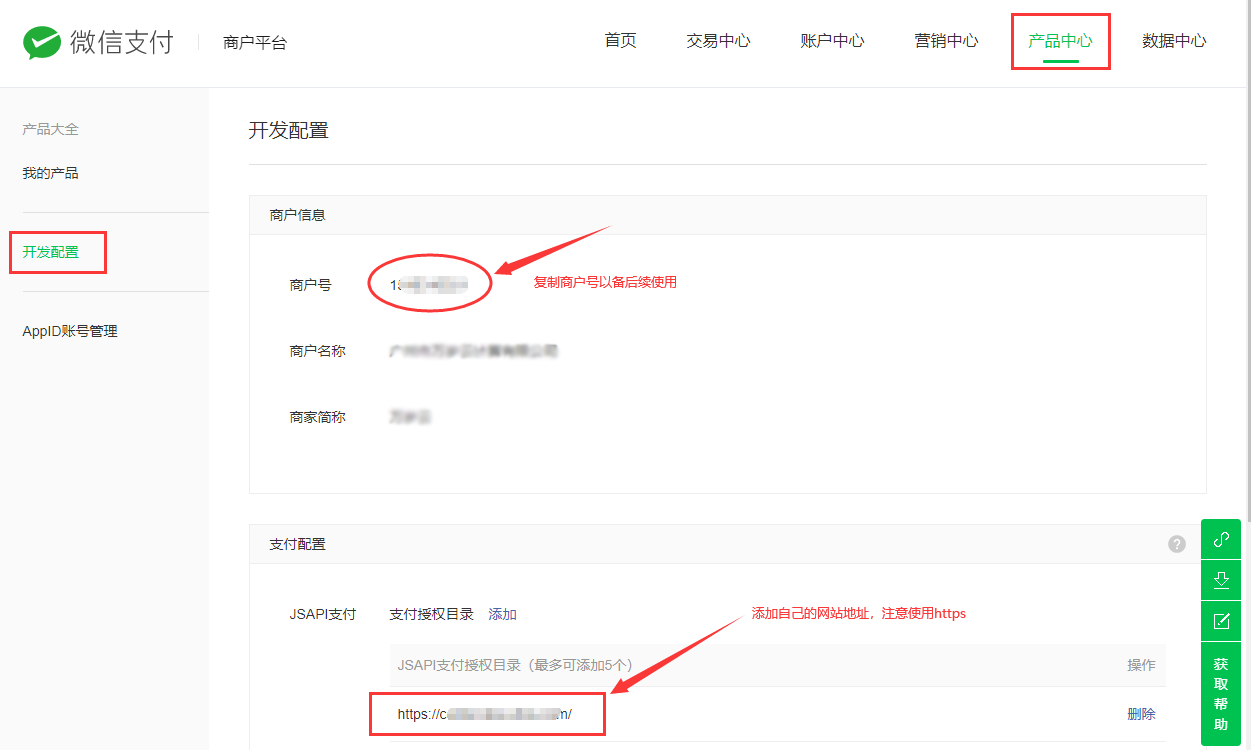Screen dimensions: 1251x750
Task: Click the 商家简称 field label
Action: pyautogui.click(x=317, y=417)
